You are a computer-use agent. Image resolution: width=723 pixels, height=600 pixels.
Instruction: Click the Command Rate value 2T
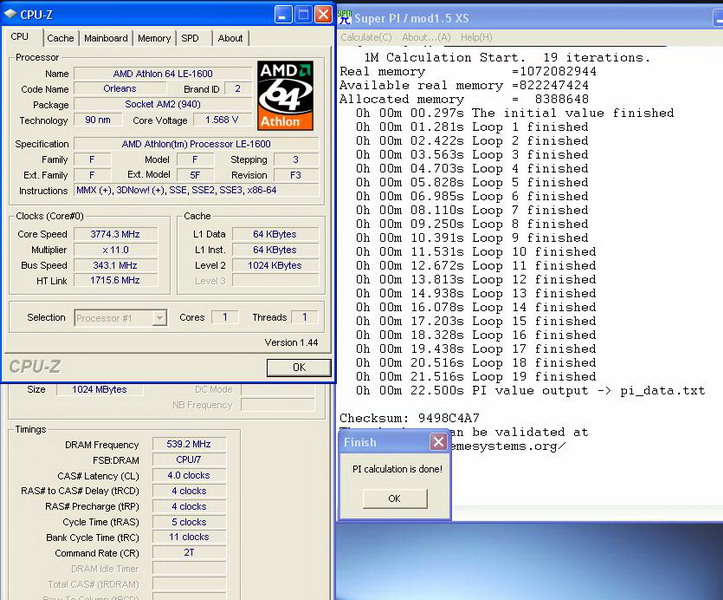[x=189, y=552]
